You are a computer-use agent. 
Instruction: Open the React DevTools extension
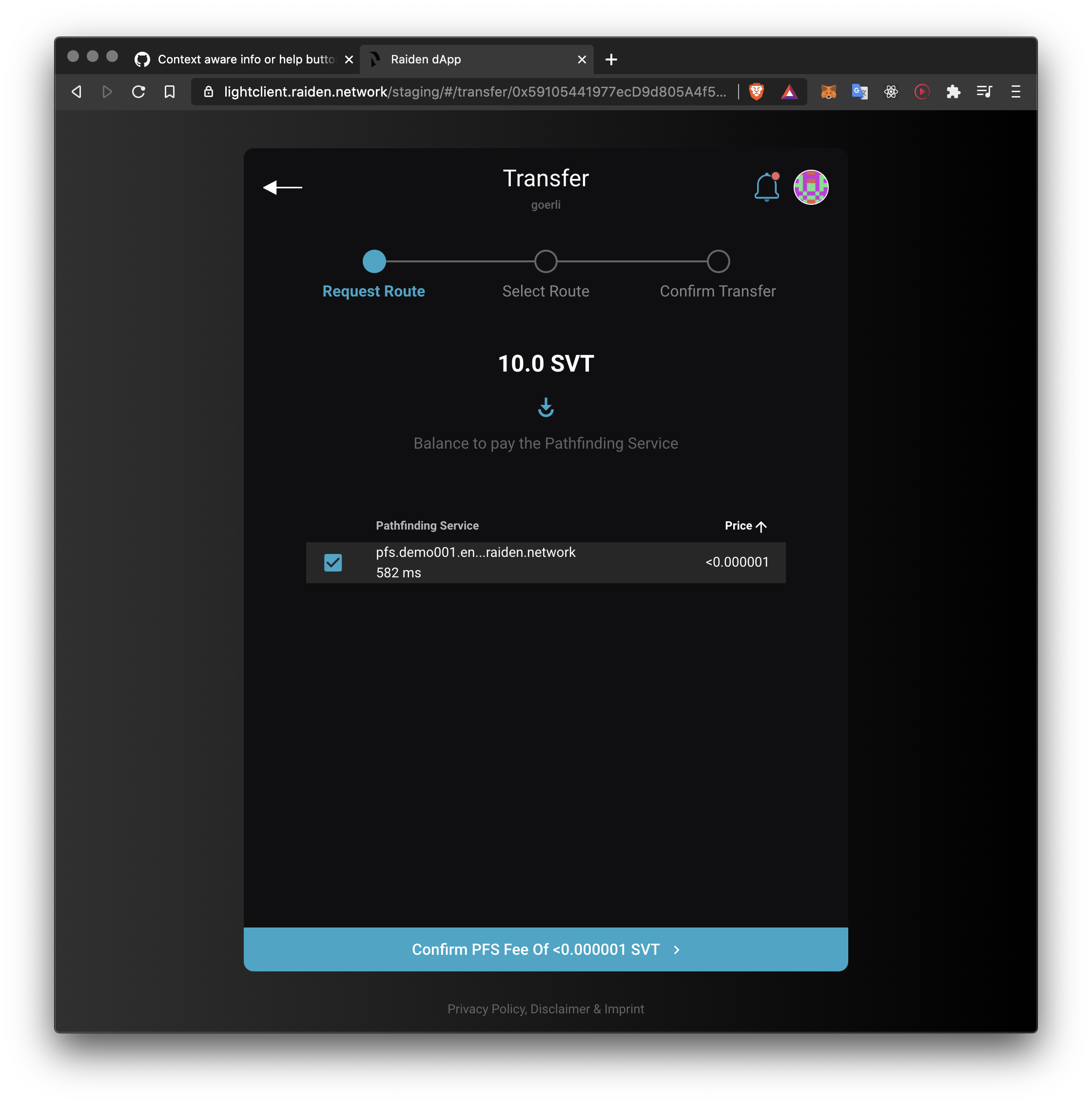click(x=891, y=92)
